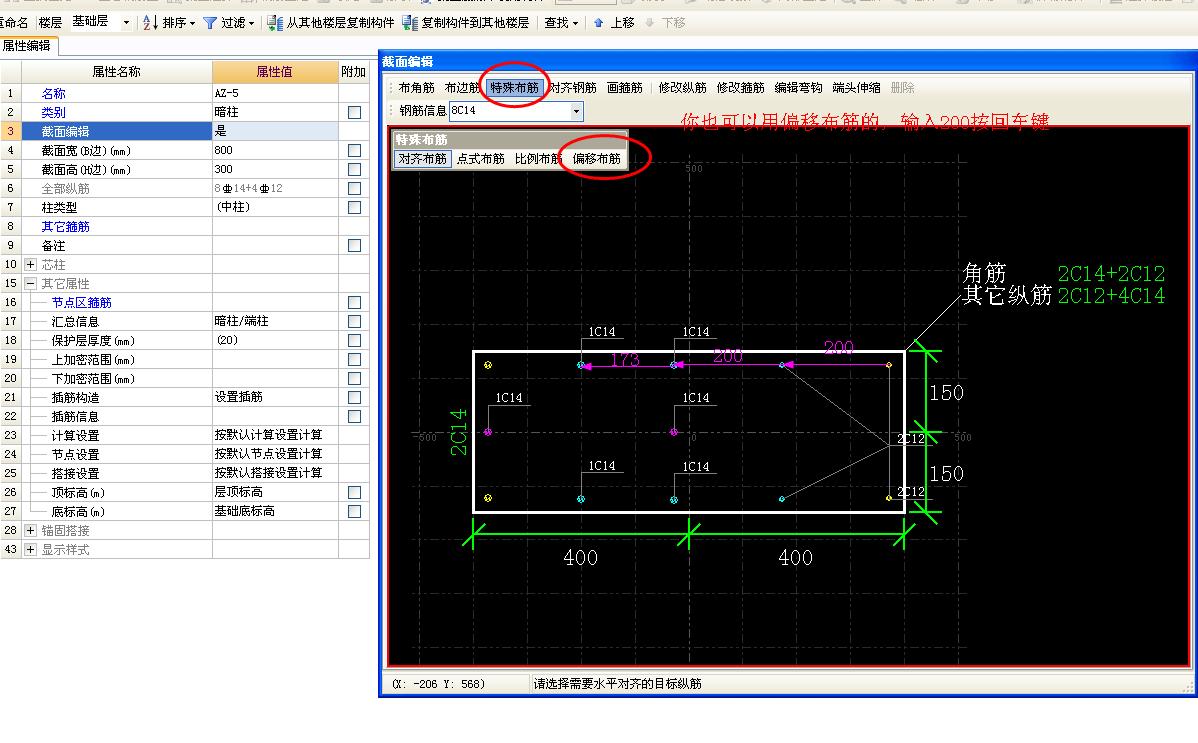Open the 楼层 基础层 floor dropdown
This screenshot has width=1198, height=743.
(x=126, y=23)
